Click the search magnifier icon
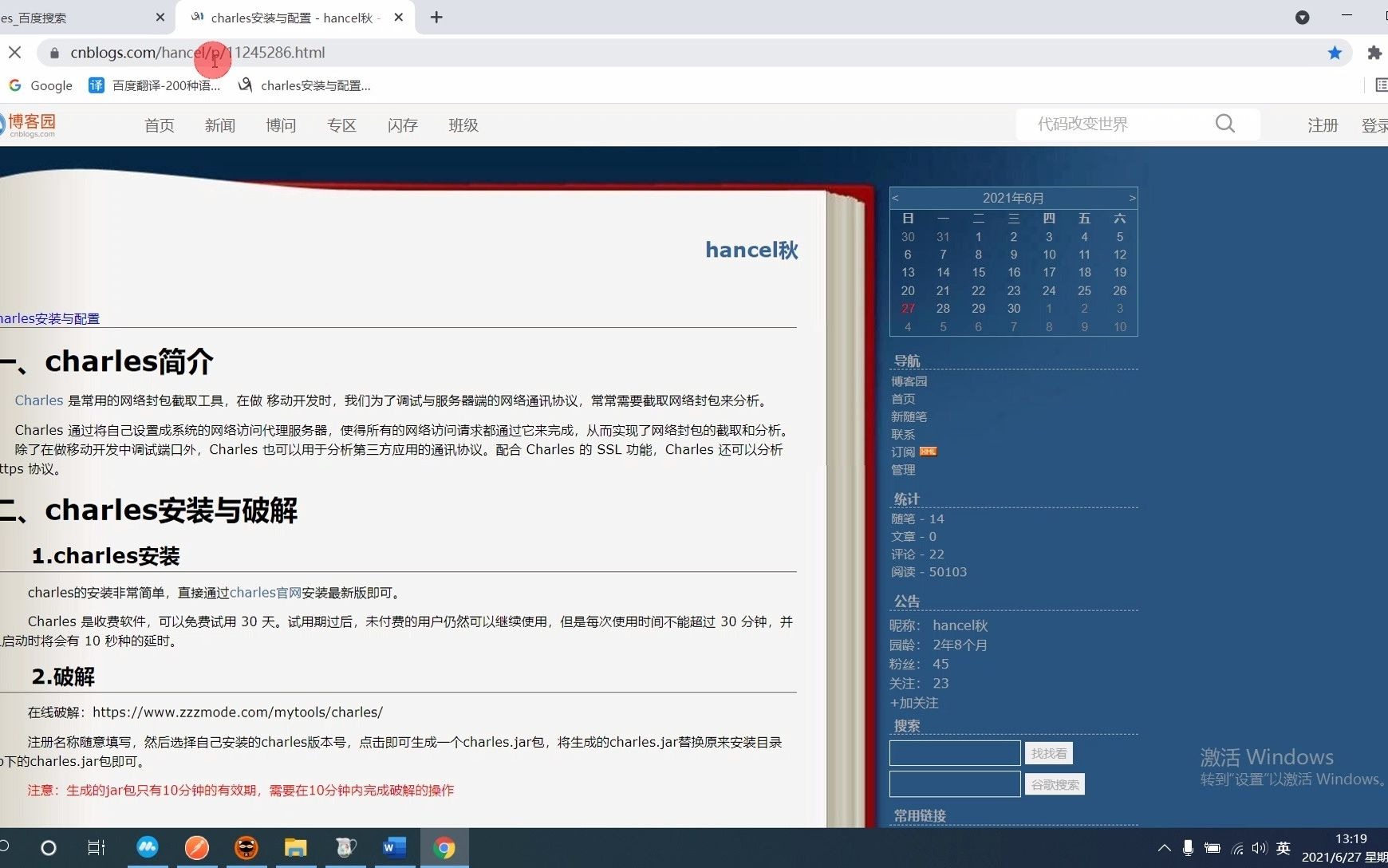The image size is (1388, 868). [x=1225, y=124]
